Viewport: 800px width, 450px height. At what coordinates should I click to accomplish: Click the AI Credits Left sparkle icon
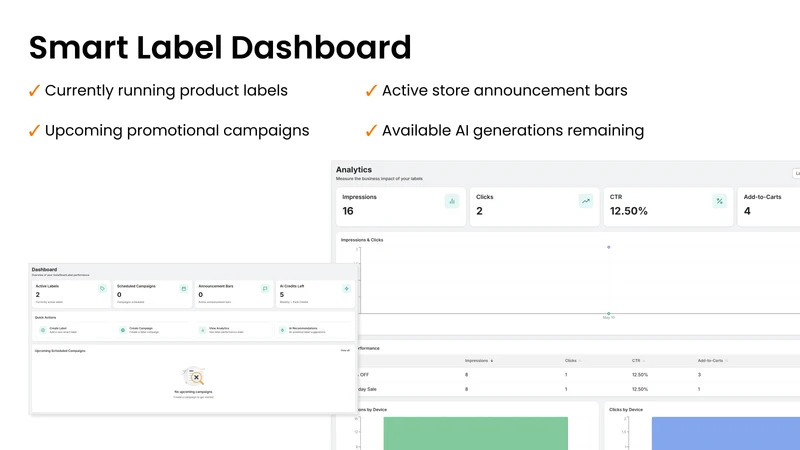tap(346, 289)
